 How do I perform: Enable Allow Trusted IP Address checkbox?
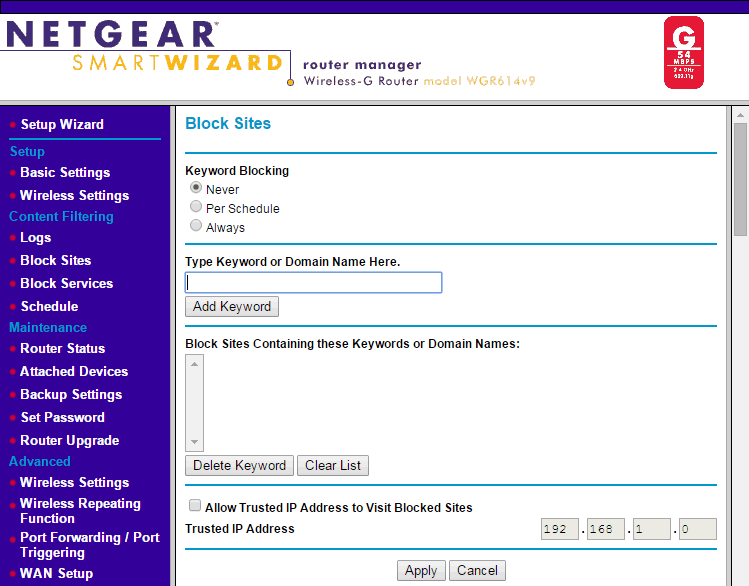tap(196, 506)
